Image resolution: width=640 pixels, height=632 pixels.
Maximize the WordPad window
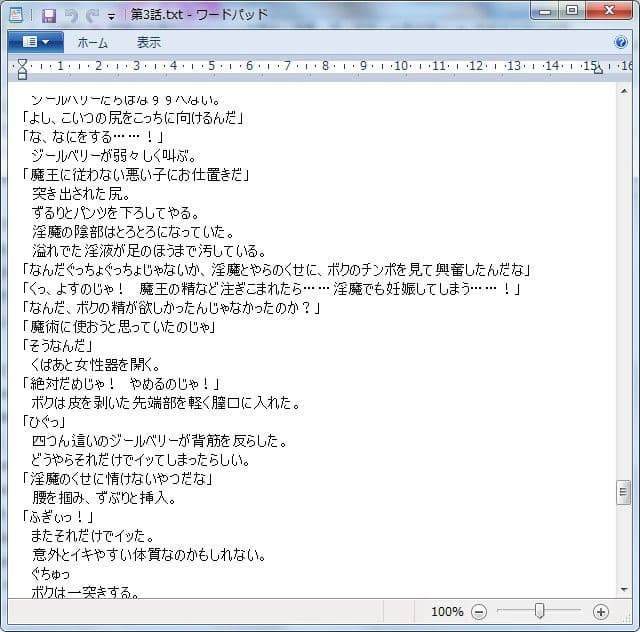click(572, 11)
